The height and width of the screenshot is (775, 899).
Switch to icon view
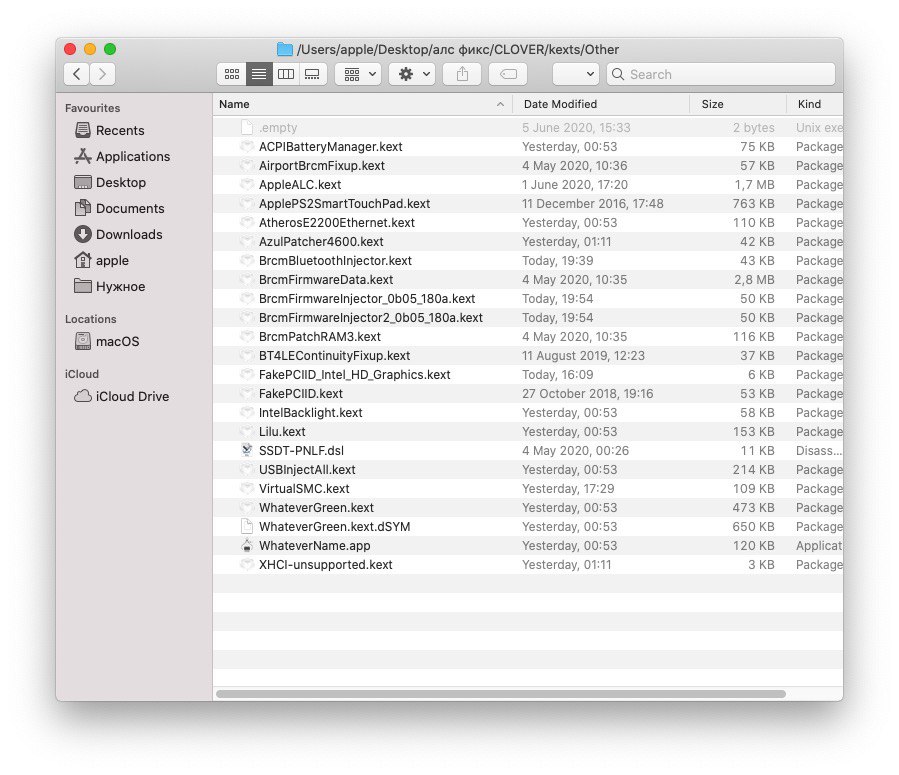232,74
